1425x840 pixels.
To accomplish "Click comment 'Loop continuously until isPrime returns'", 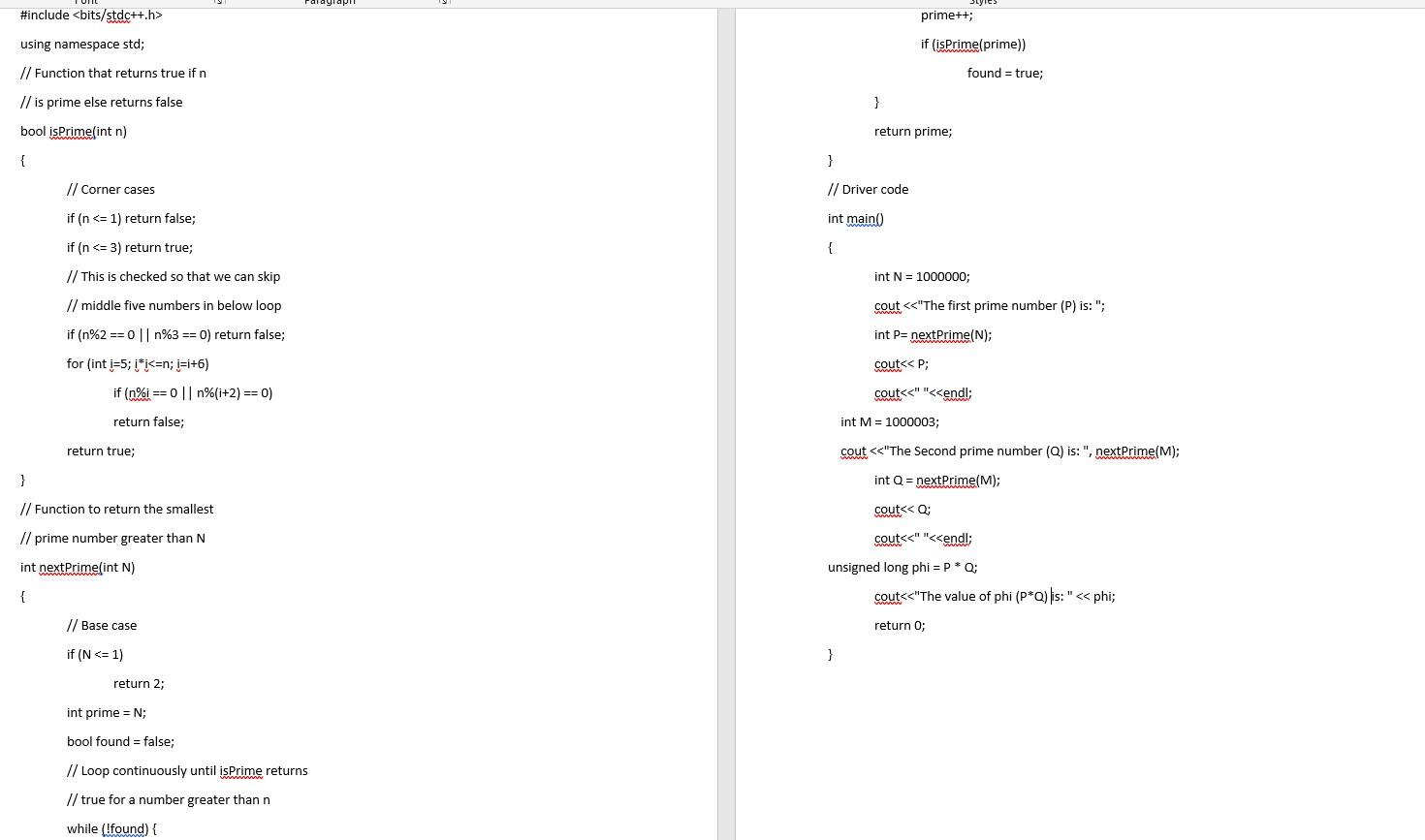I will click(187, 770).
